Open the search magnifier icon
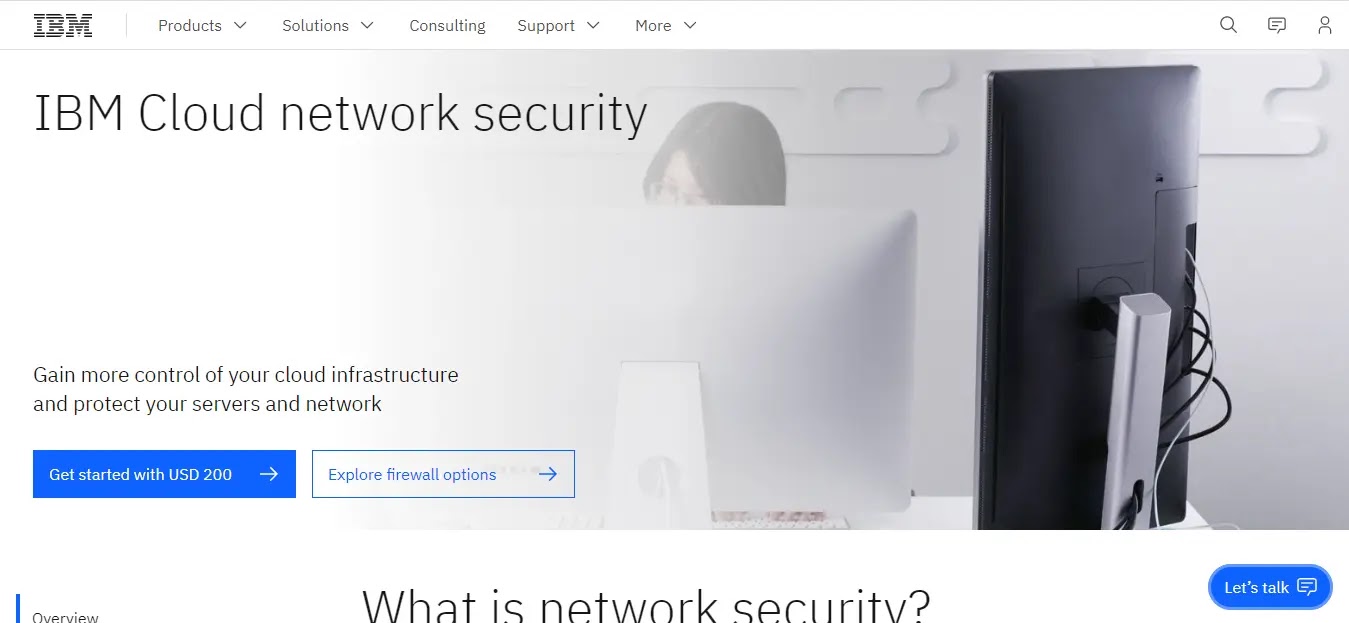 (x=1229, y=25)
